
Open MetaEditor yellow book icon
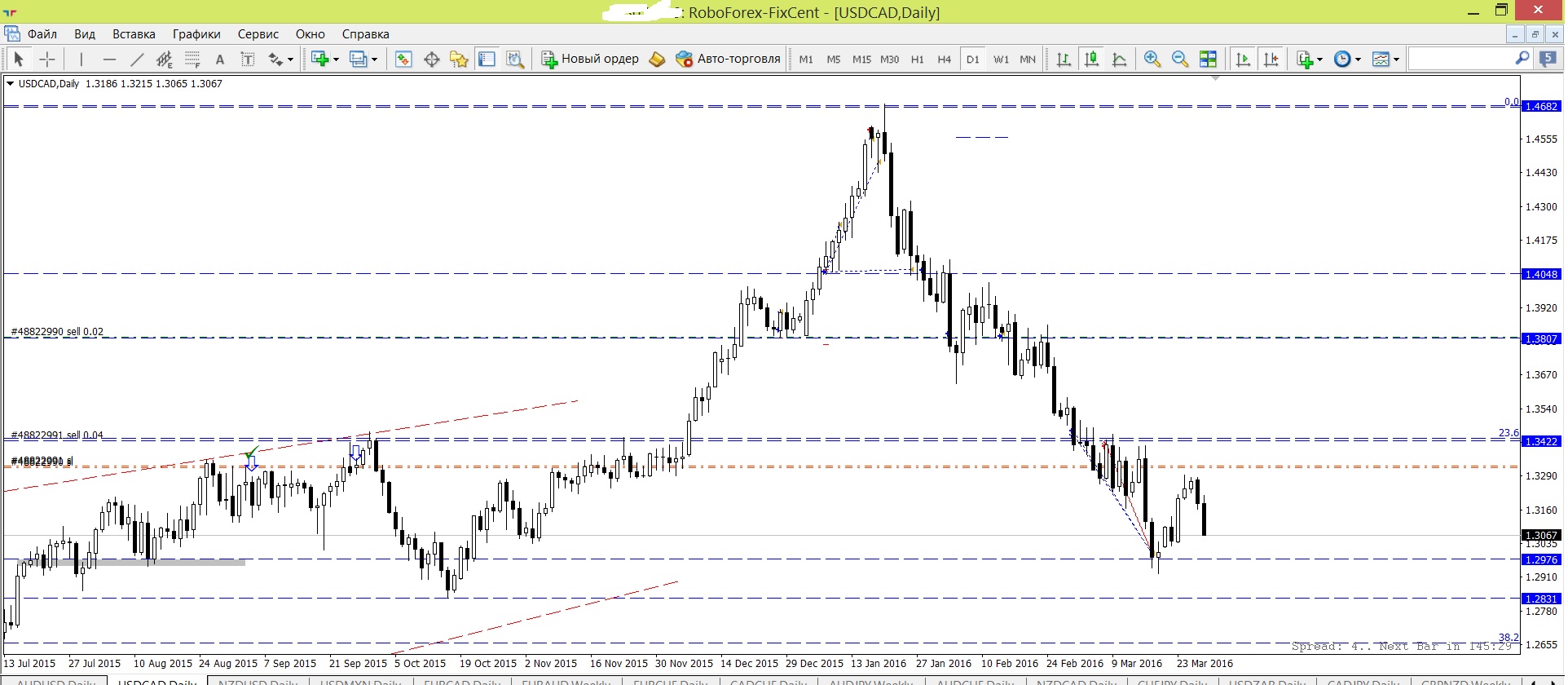pos(657,59)
